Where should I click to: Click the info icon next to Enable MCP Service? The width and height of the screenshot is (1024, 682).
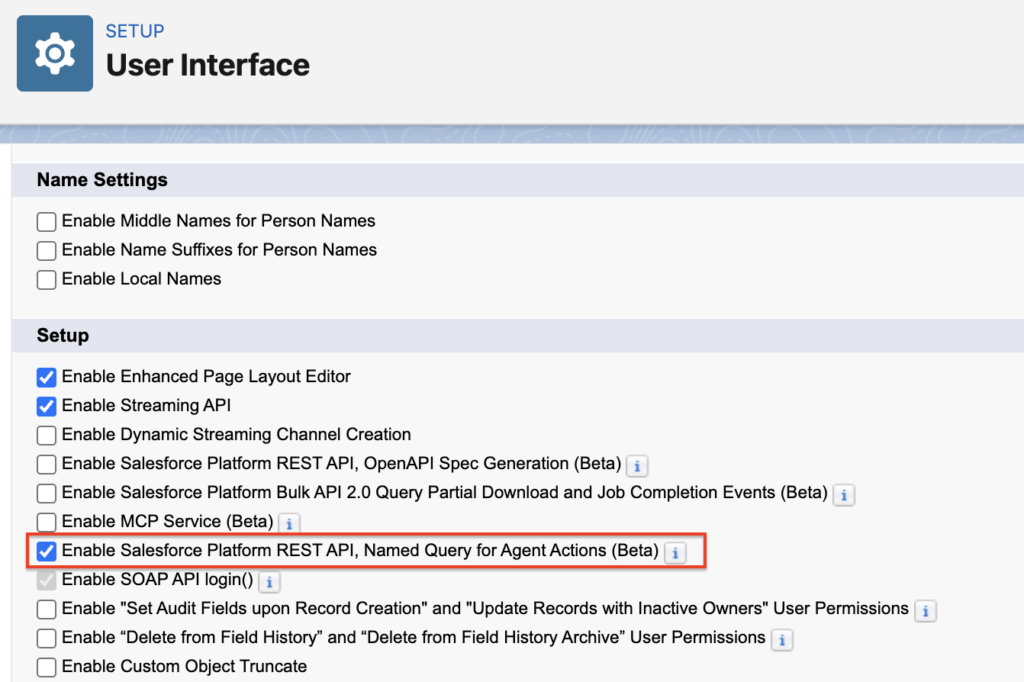point(289,523)
